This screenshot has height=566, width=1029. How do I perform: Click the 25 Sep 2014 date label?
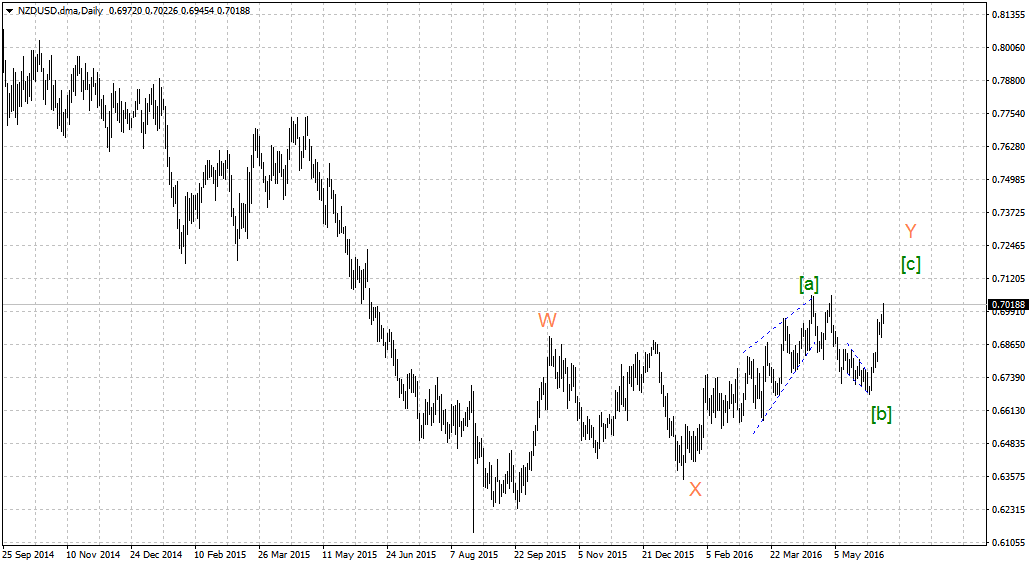point(28,555)
